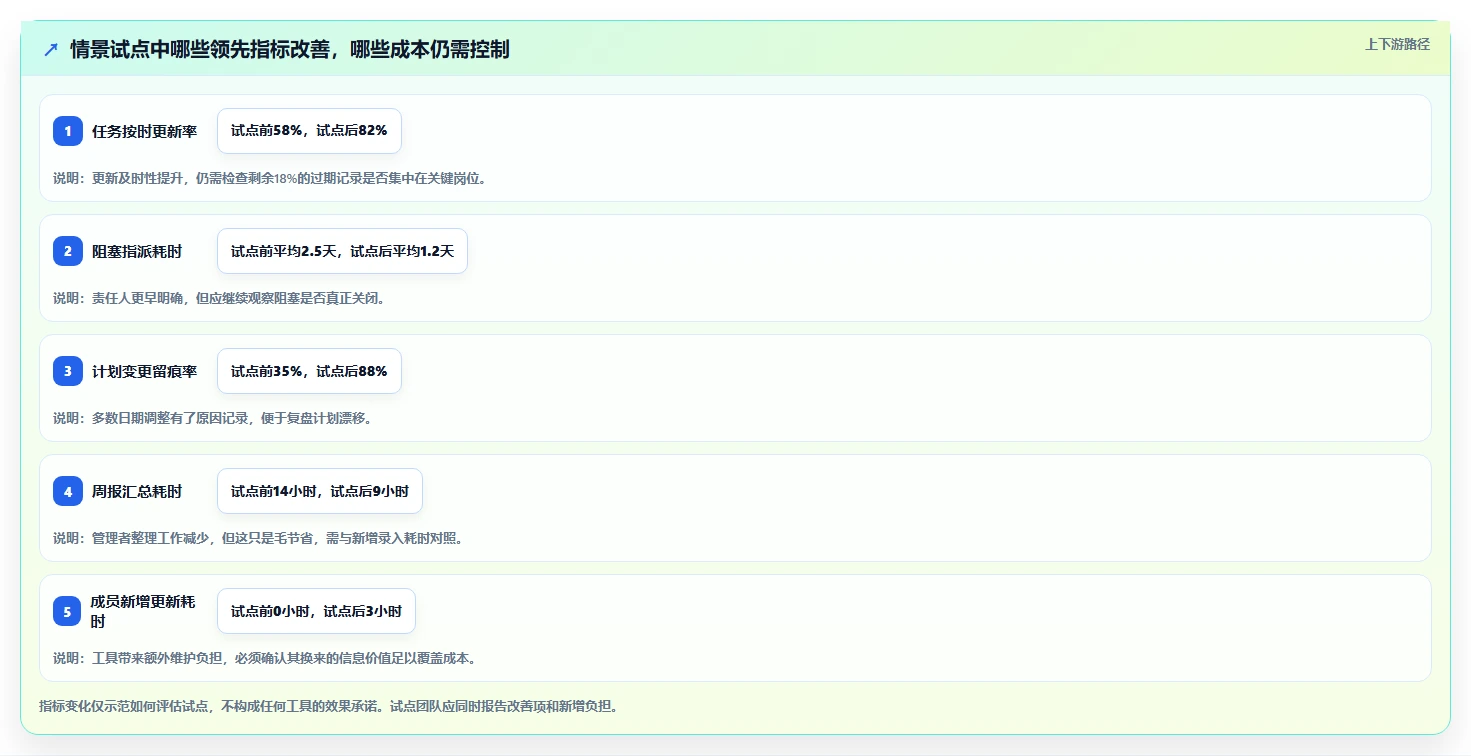The image size is (1471, 756).
Task: Click the 上下游路径 label at top right
Action: point(1398,44)
